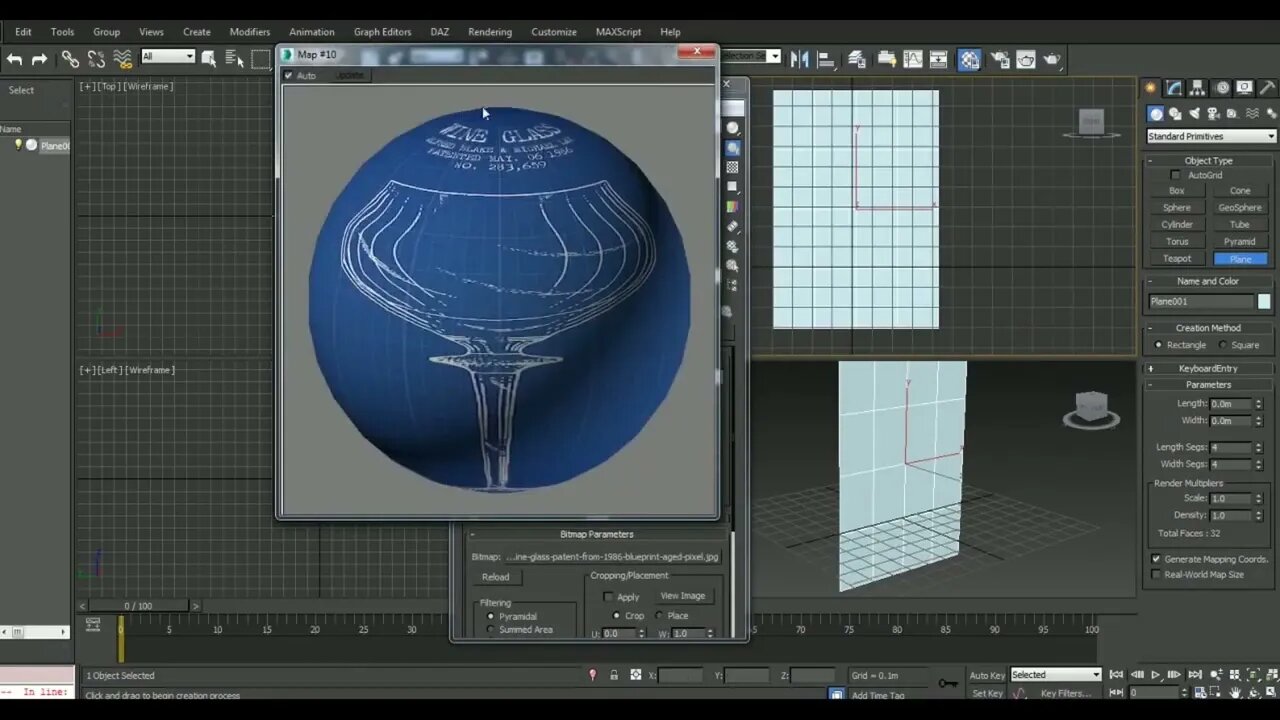
Task: Toggle the Auto checkbox in Map #10 window
Action: 289,75
